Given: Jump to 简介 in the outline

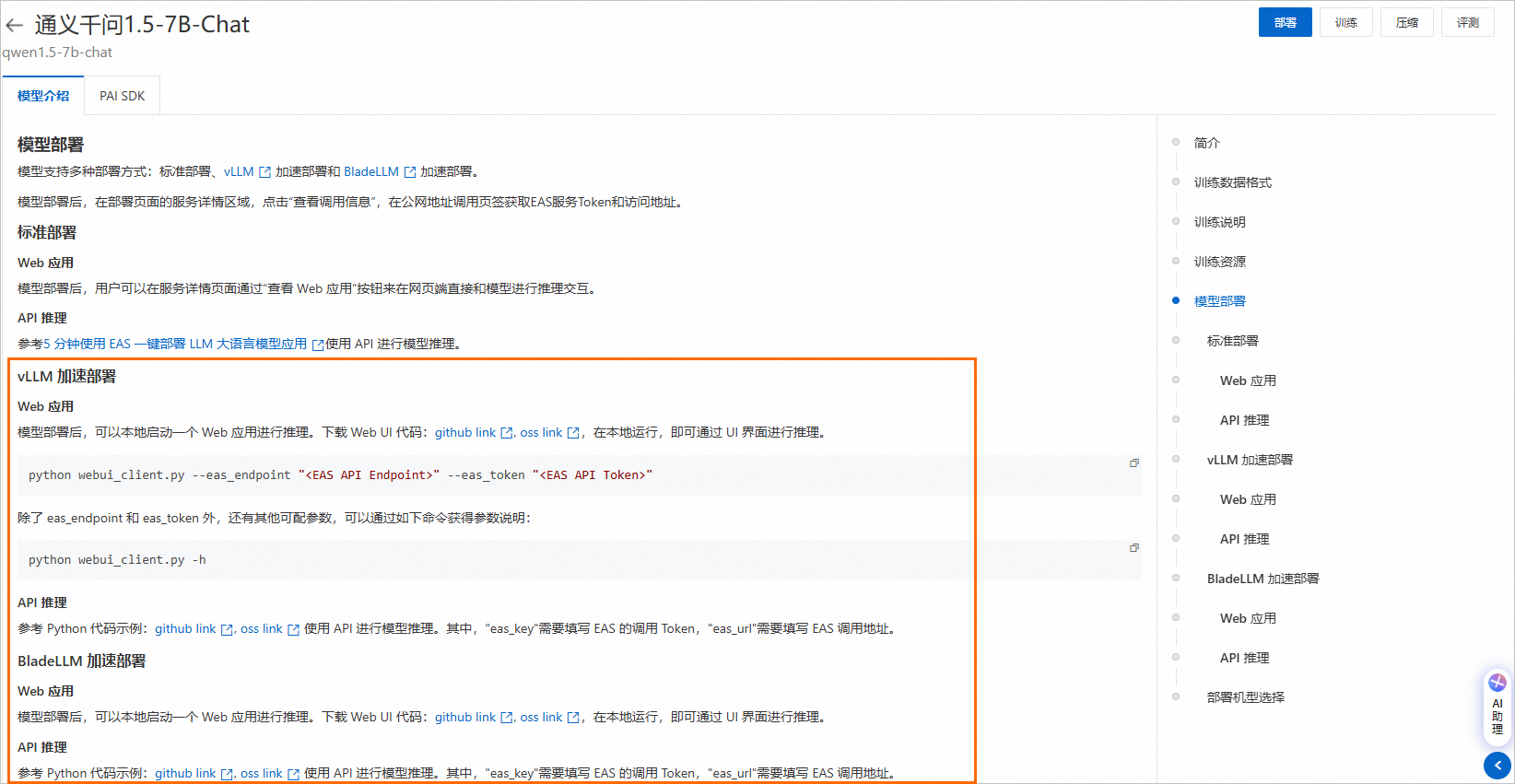Looking at the screenshot, I should pos(1206,143).
